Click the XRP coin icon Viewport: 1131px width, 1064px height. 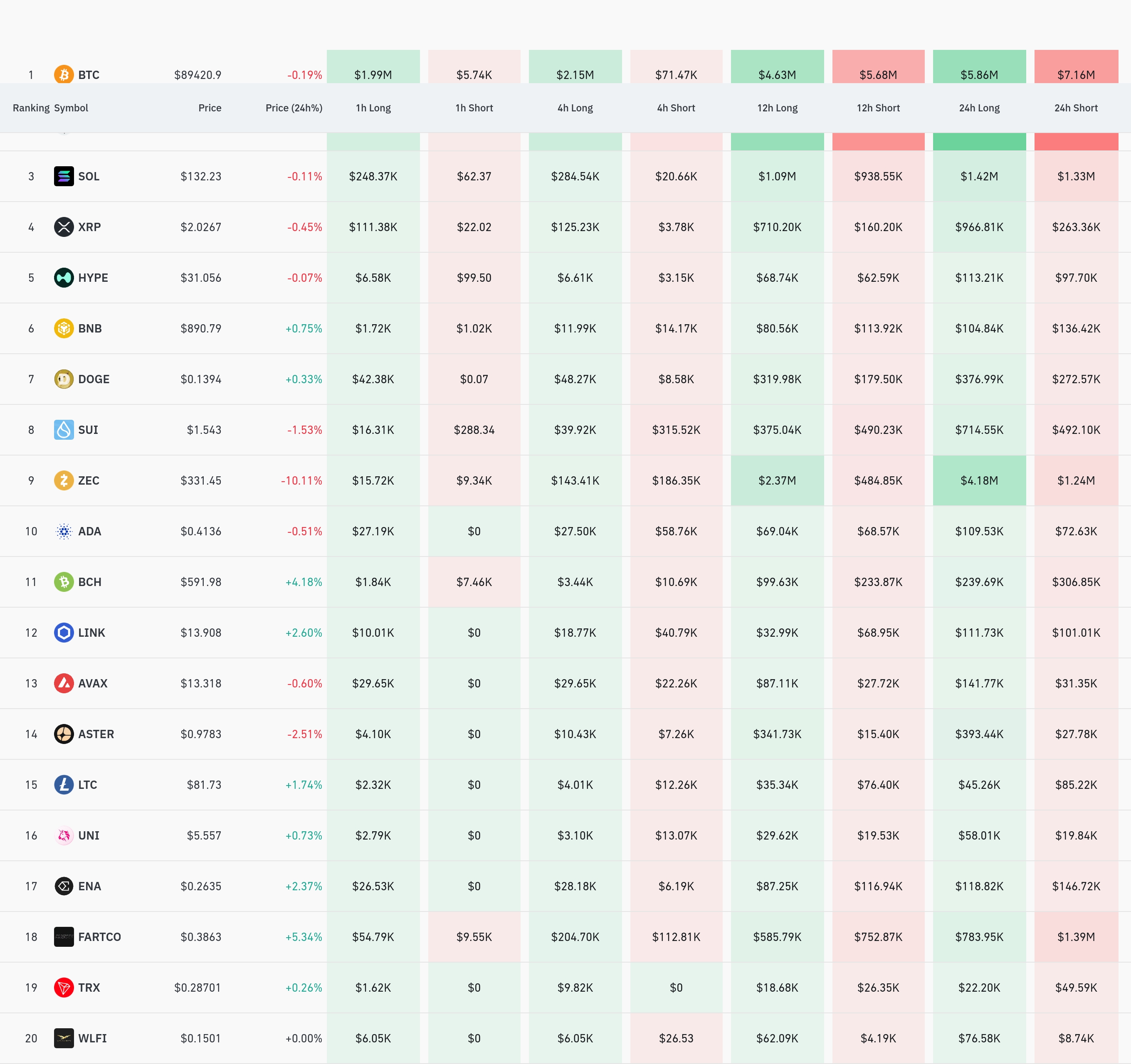tap(64, 227)
